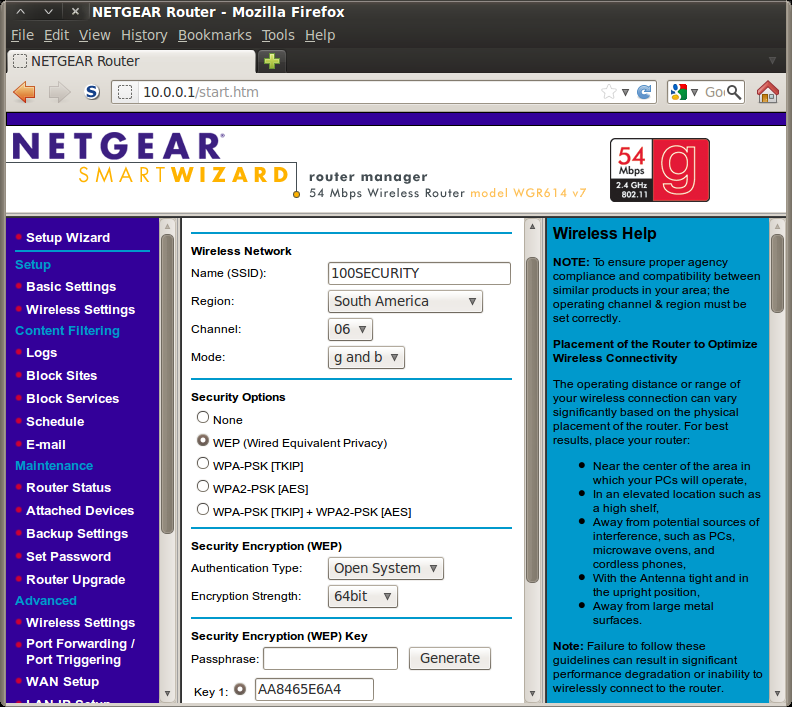Screen dimensions: 792x707
Task: Open the Logs page
Action: click(41, 353)
